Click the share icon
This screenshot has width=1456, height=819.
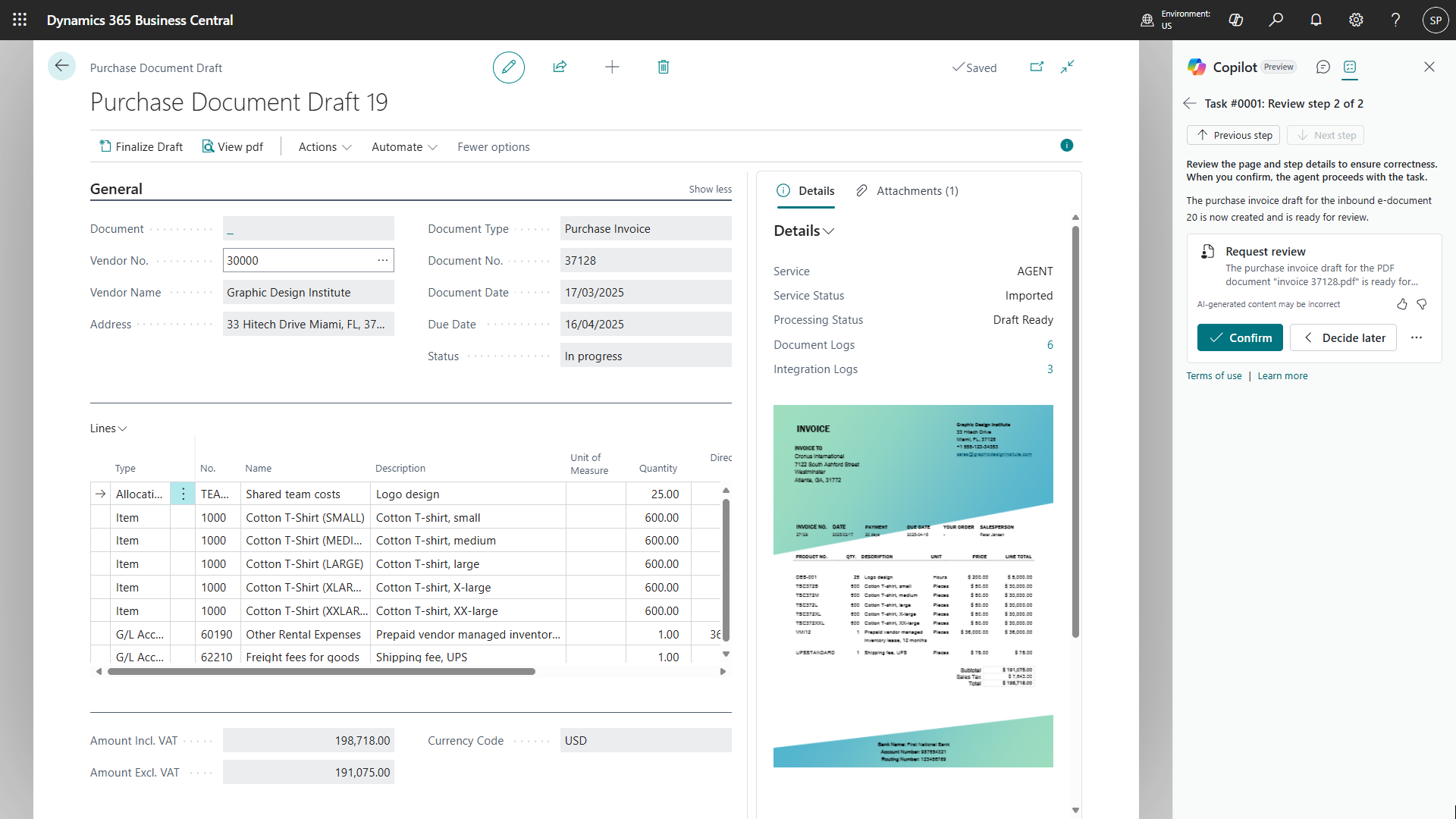pos(560,67)
